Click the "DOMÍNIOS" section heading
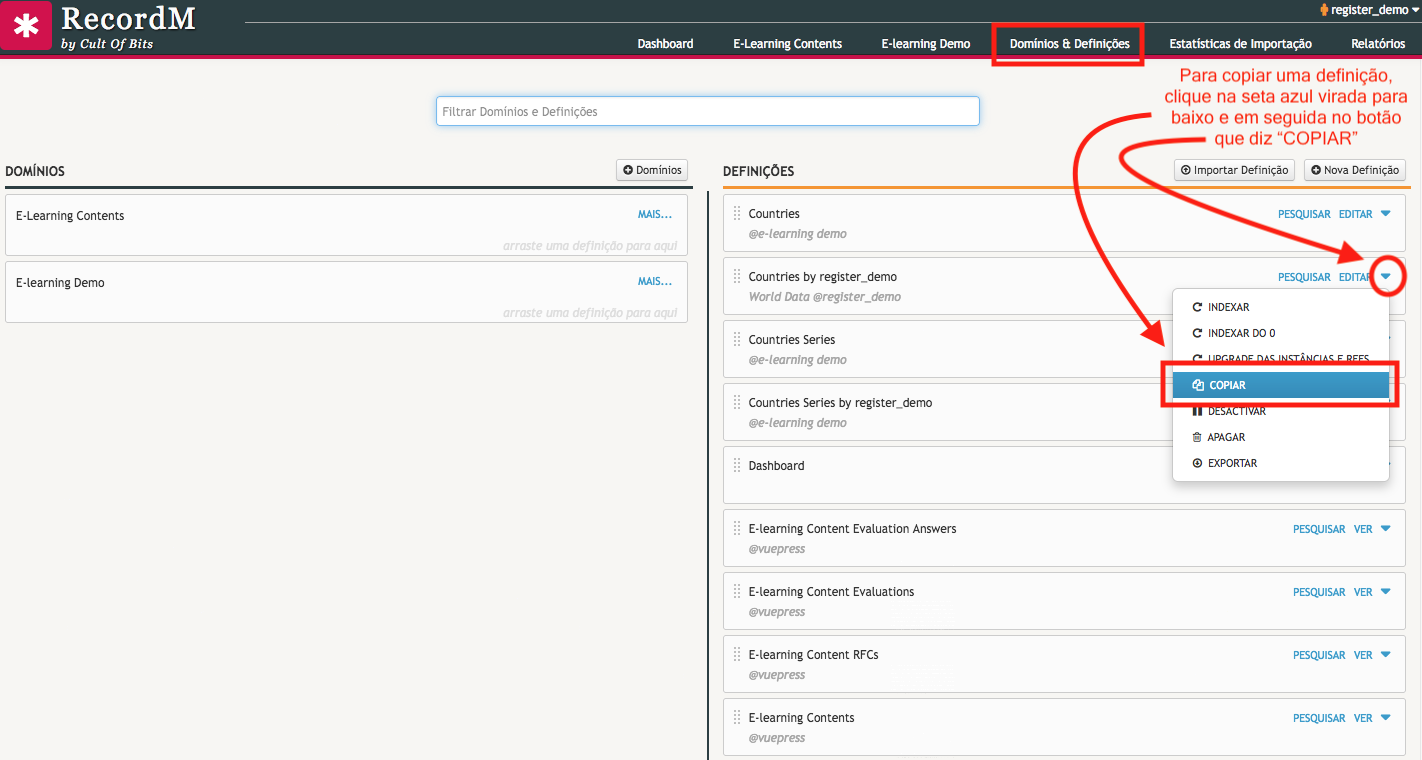1422x760 pixels. coord(35,171)
